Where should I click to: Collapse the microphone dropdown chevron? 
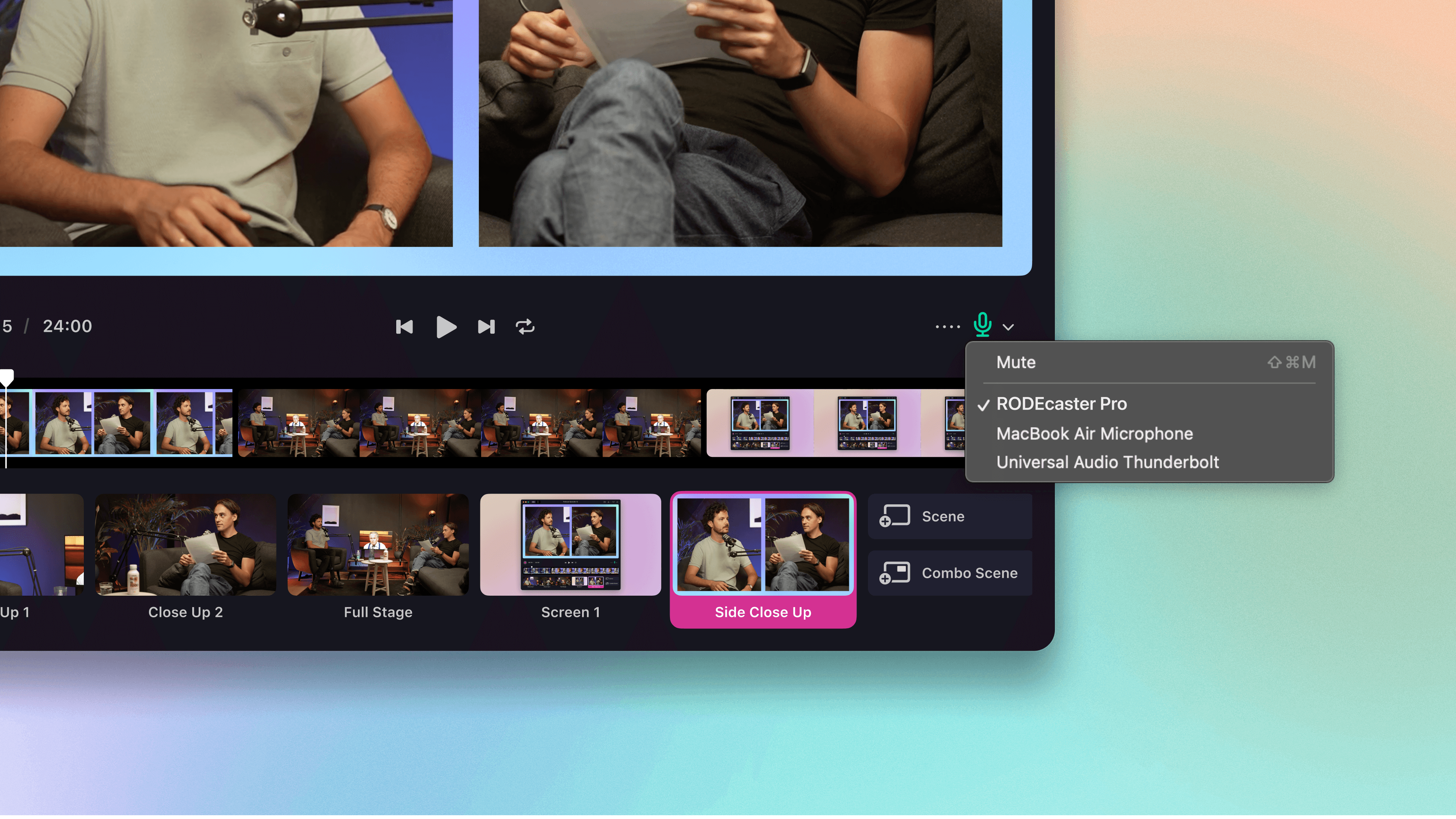coord(1008,327)
